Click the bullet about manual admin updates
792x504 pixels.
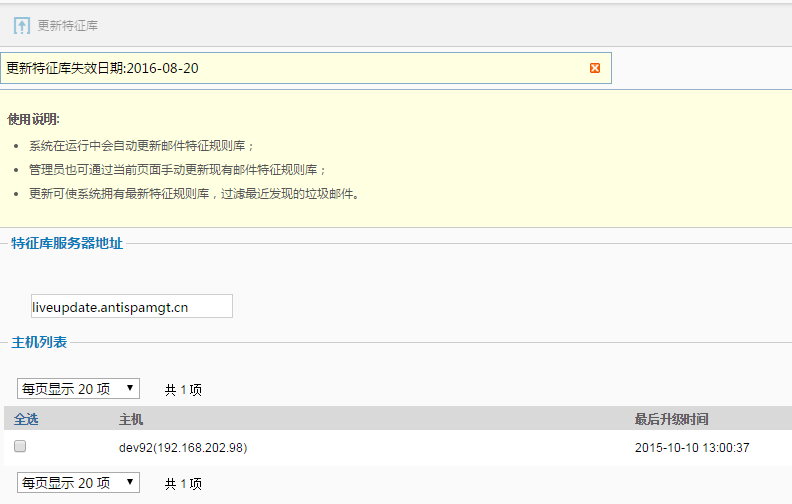click(x=178, y=169)
